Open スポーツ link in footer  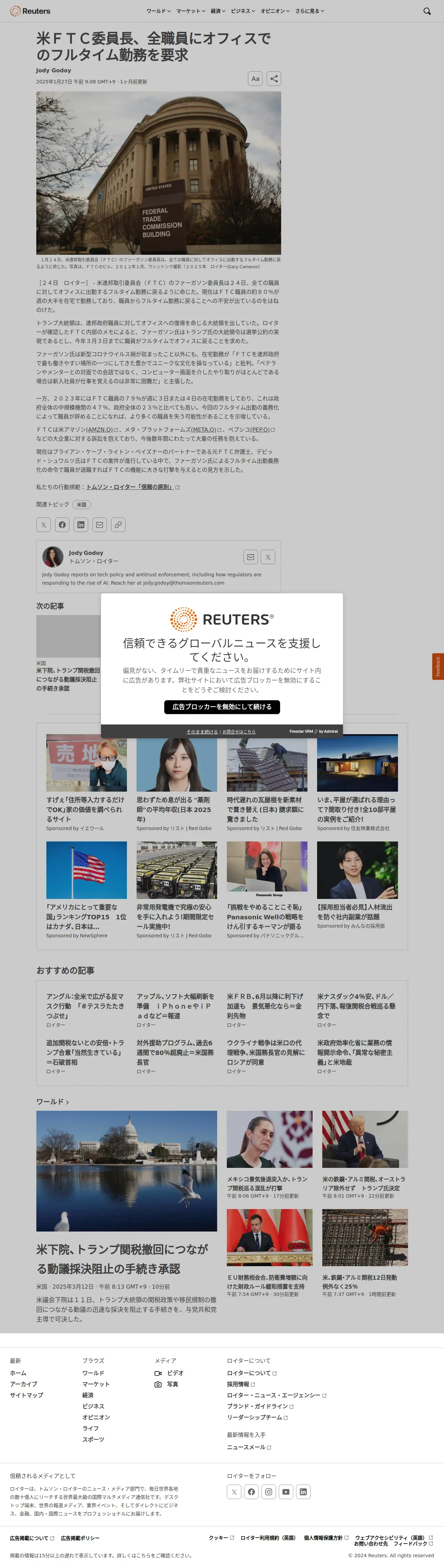click(x=94, y=1440)
